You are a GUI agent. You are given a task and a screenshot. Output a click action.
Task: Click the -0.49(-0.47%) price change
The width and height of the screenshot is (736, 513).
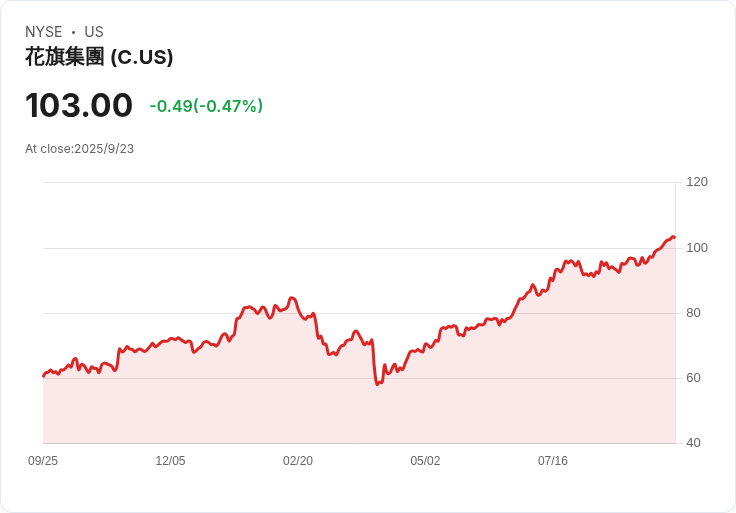point(206,106)
